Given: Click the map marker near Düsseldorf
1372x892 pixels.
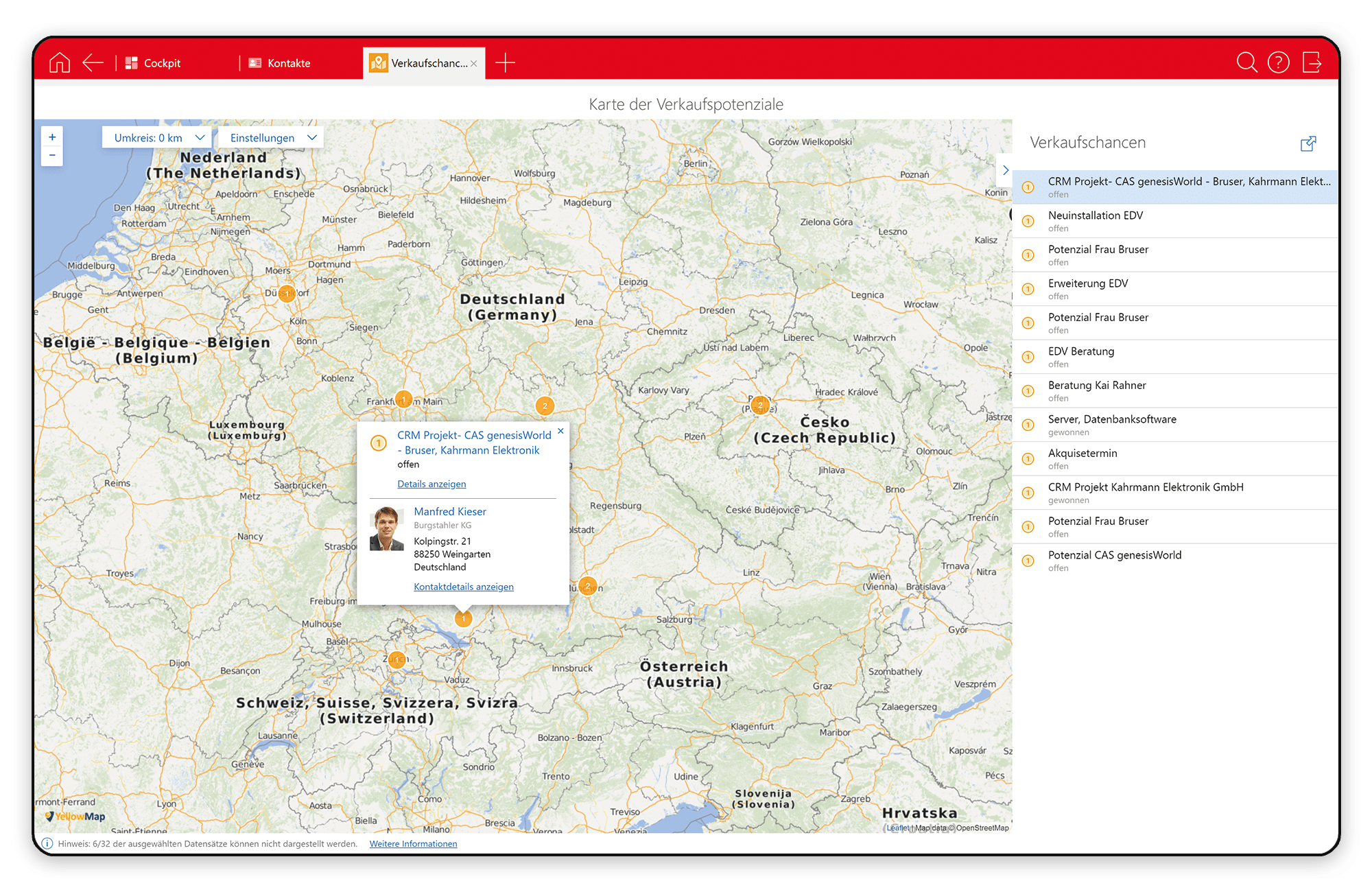Looking at the screenshot, I should tap(287, 294).
